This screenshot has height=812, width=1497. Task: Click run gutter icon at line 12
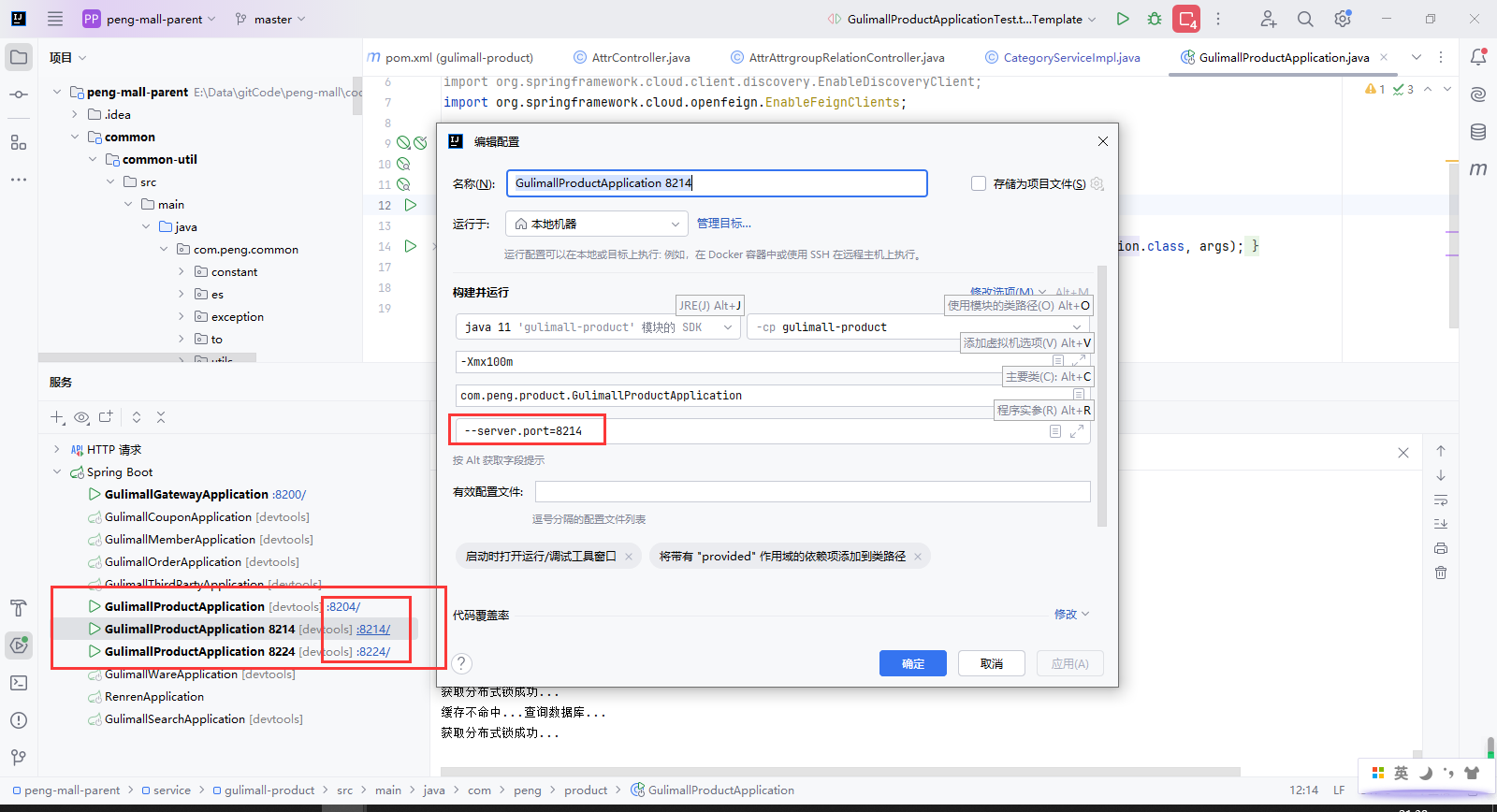pyautogui.click(x=410, y=205)
